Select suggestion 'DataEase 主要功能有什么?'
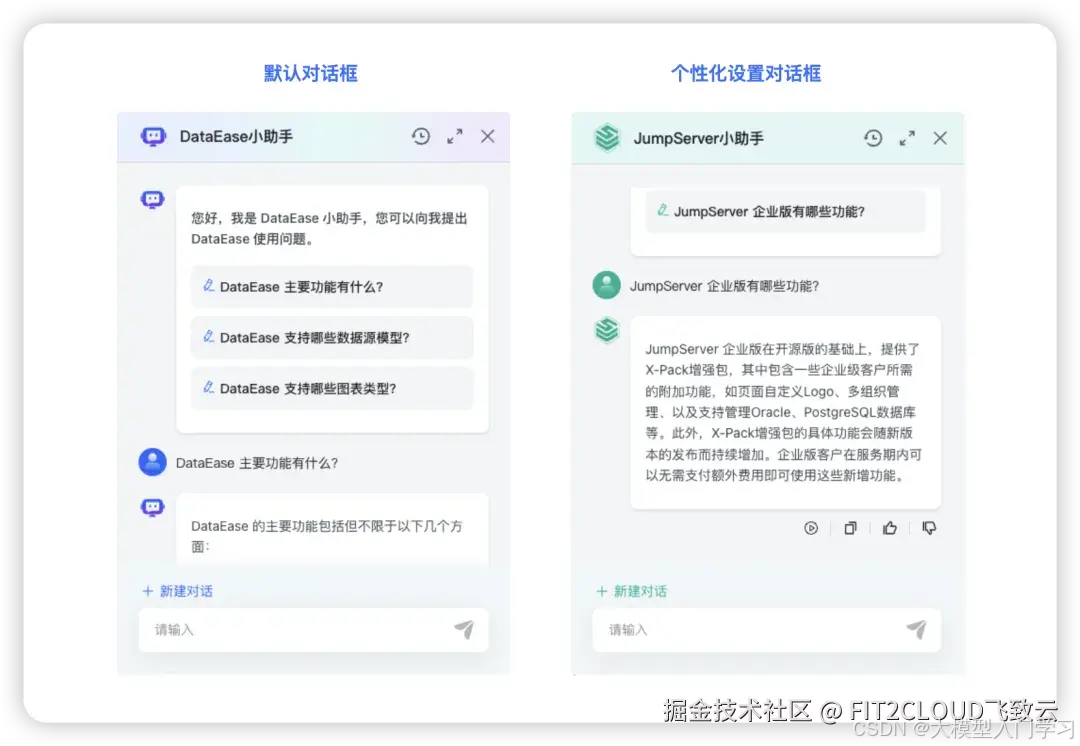 (332, 287)
